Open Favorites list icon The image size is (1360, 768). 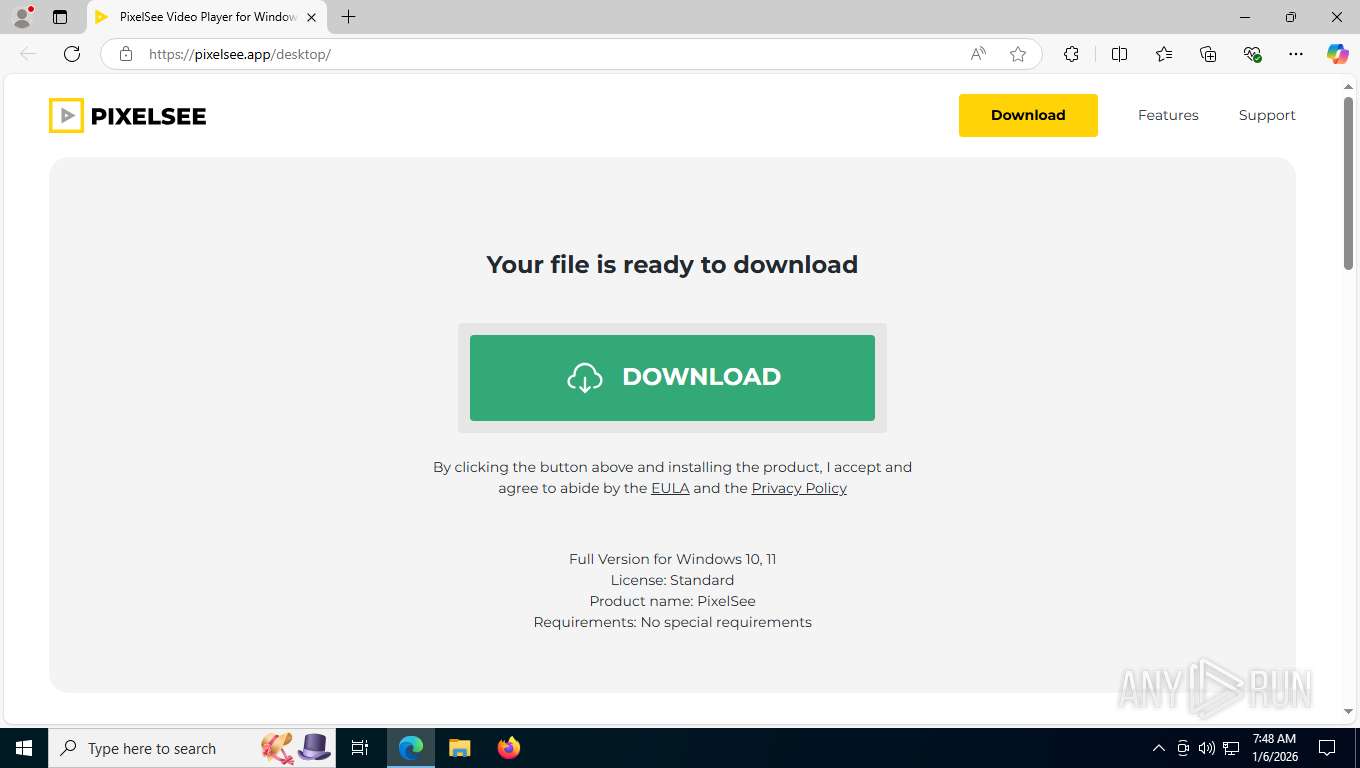coord(1164,54)
